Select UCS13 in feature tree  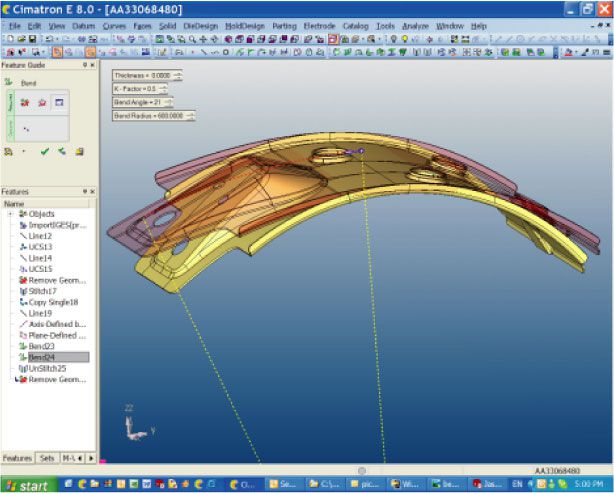[40, 247]
